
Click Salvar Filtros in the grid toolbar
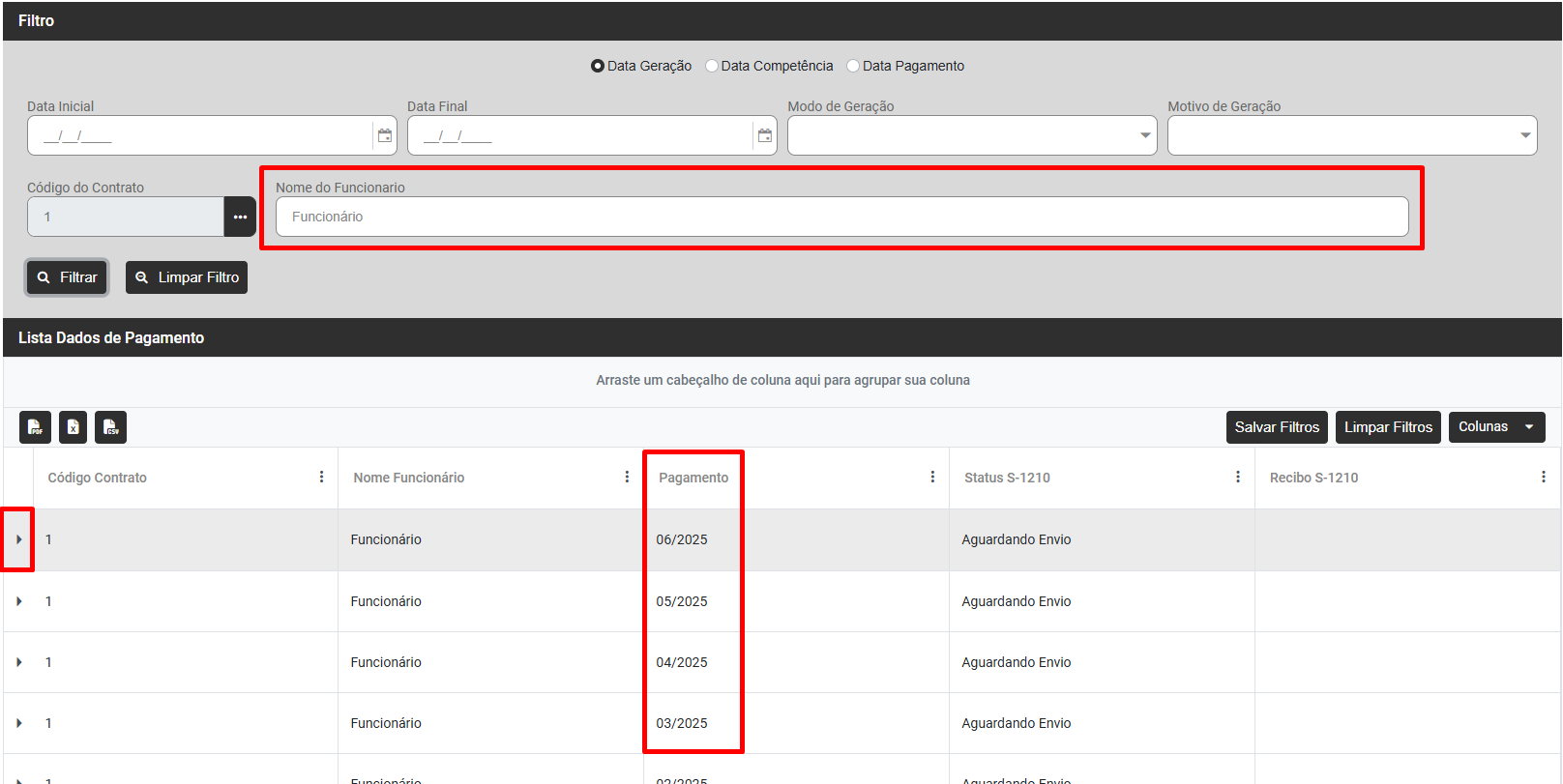pyautogui.click(x=1276, y=427)
